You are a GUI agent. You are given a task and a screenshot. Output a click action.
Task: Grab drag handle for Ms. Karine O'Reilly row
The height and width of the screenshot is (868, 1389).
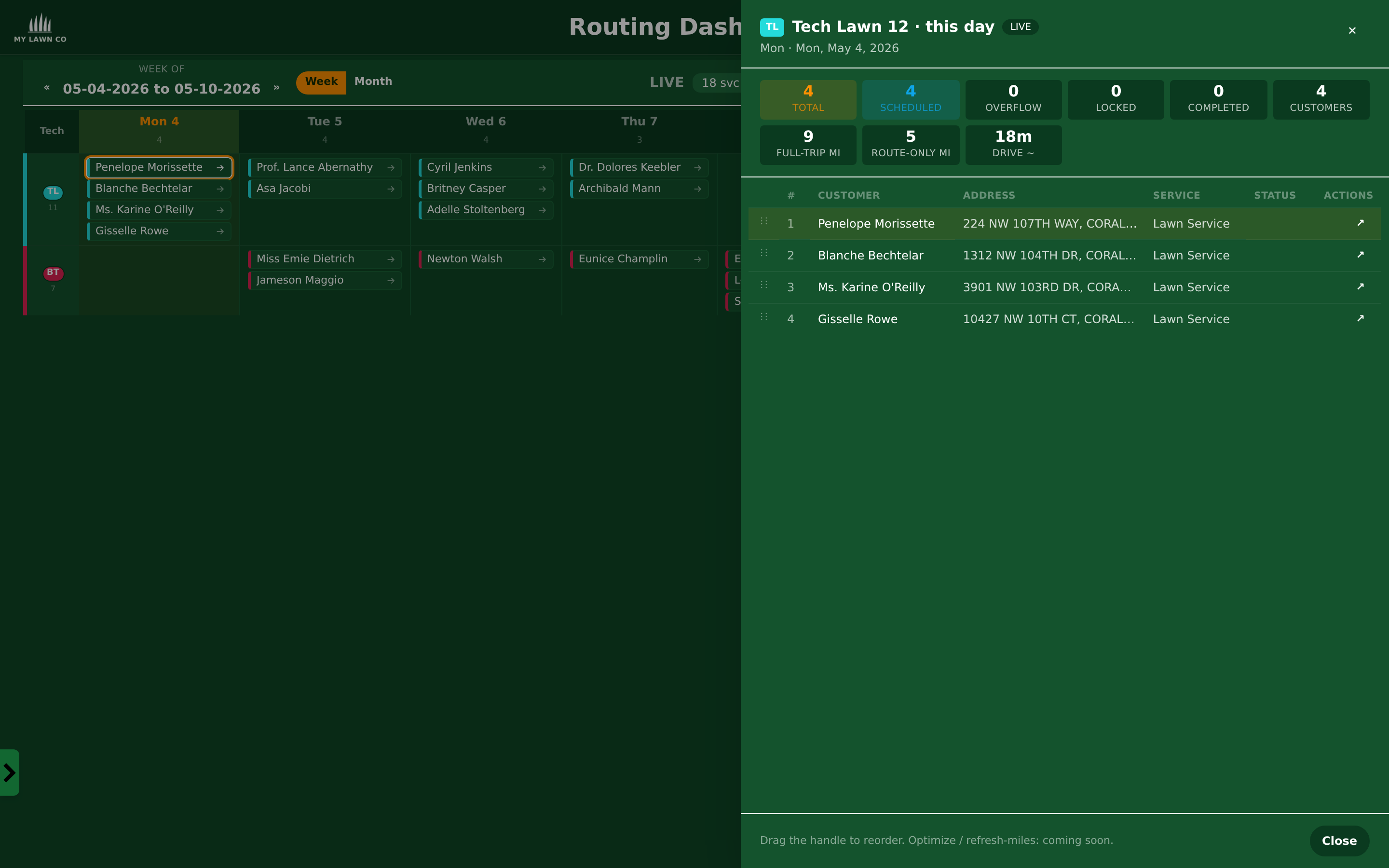click(764, 285)
